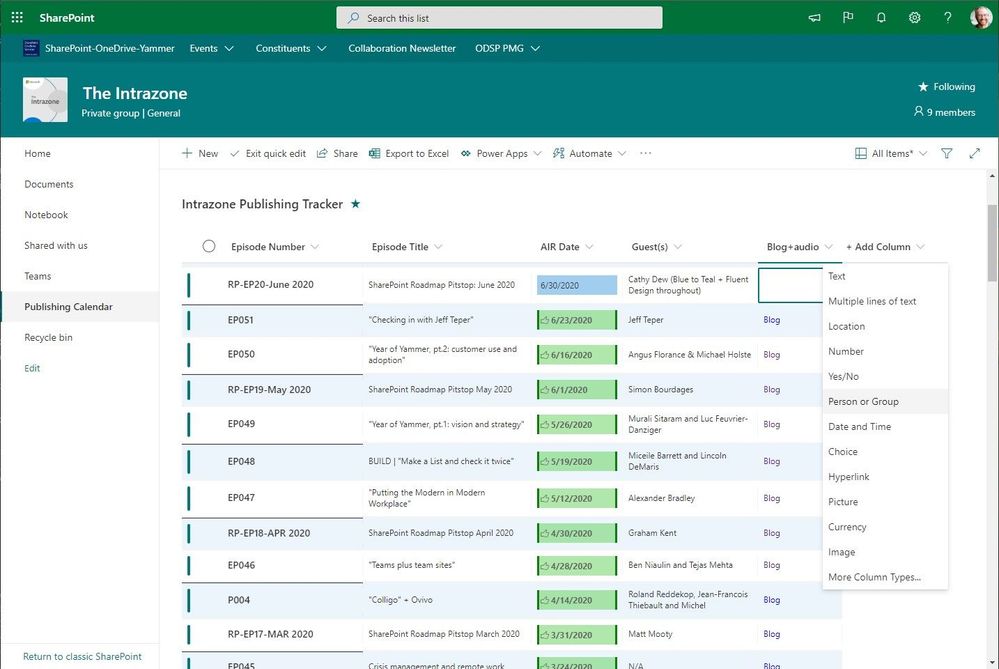Select Hyperlink column type
The height and width of the screenshot is (669, 999).
click(x=885, y=477)
